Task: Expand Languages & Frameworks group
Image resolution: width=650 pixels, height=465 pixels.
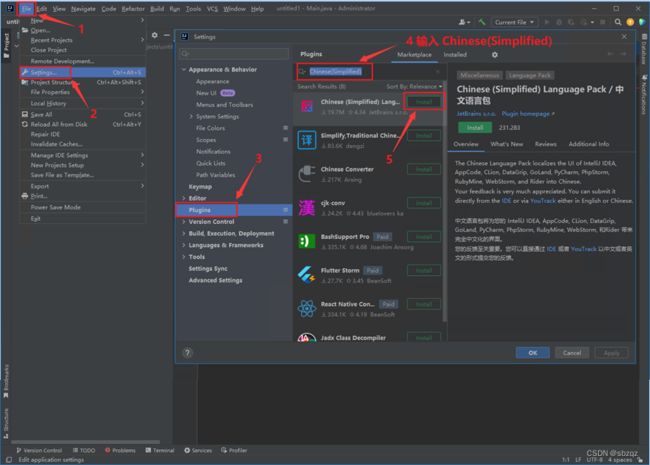Action: click(184, 245)
